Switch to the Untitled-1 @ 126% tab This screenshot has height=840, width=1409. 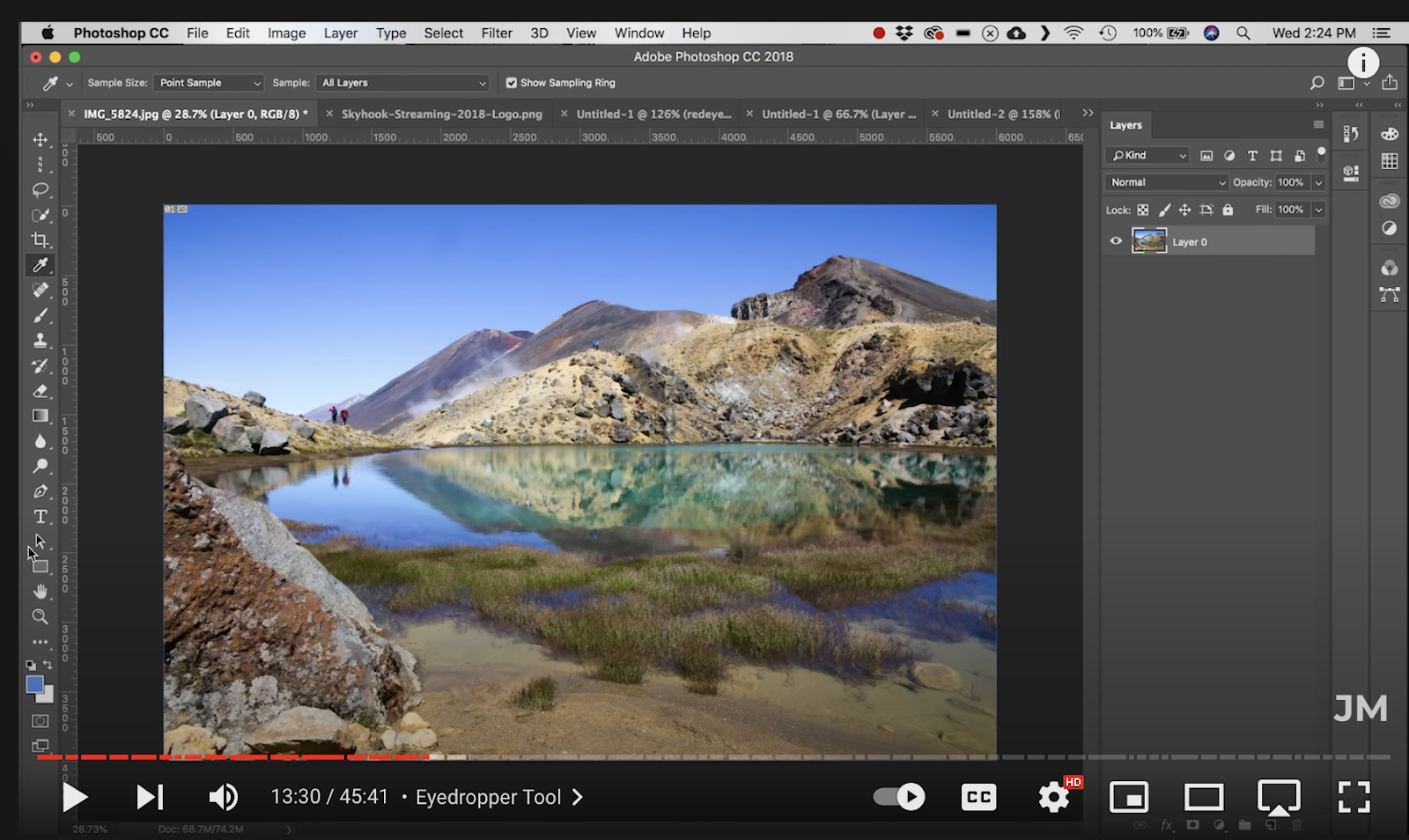(x=654, y=114)
